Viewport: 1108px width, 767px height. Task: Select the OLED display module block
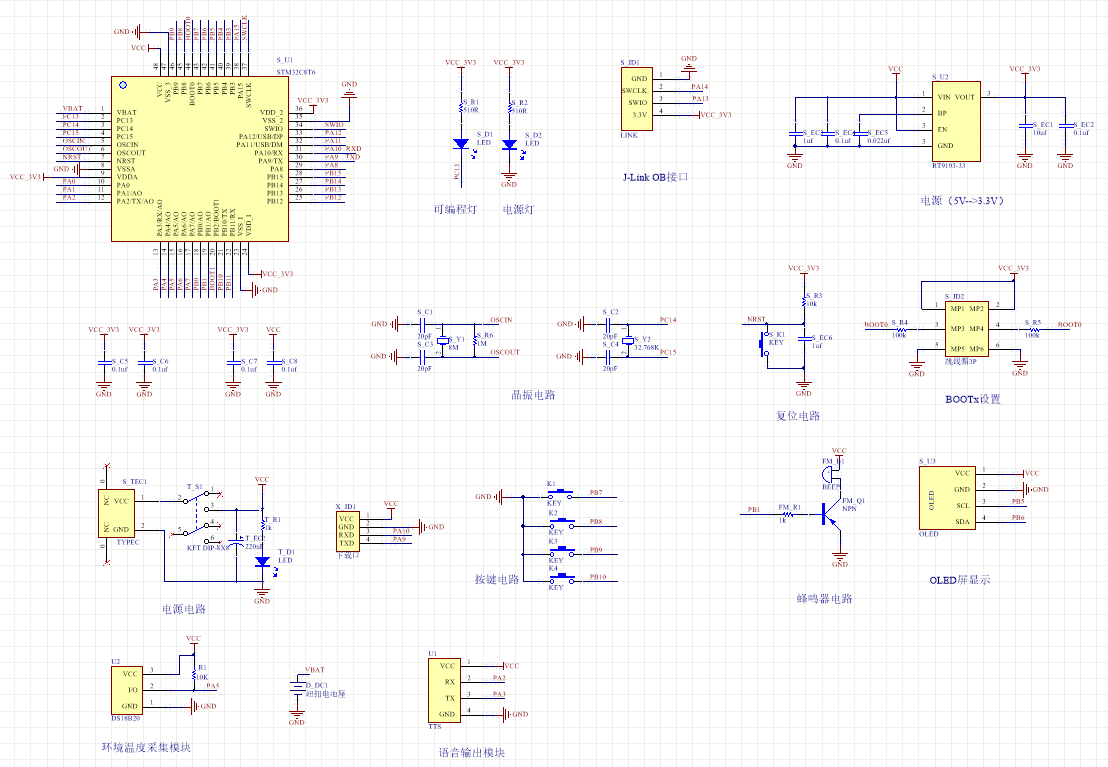click(x=945, y=497)
